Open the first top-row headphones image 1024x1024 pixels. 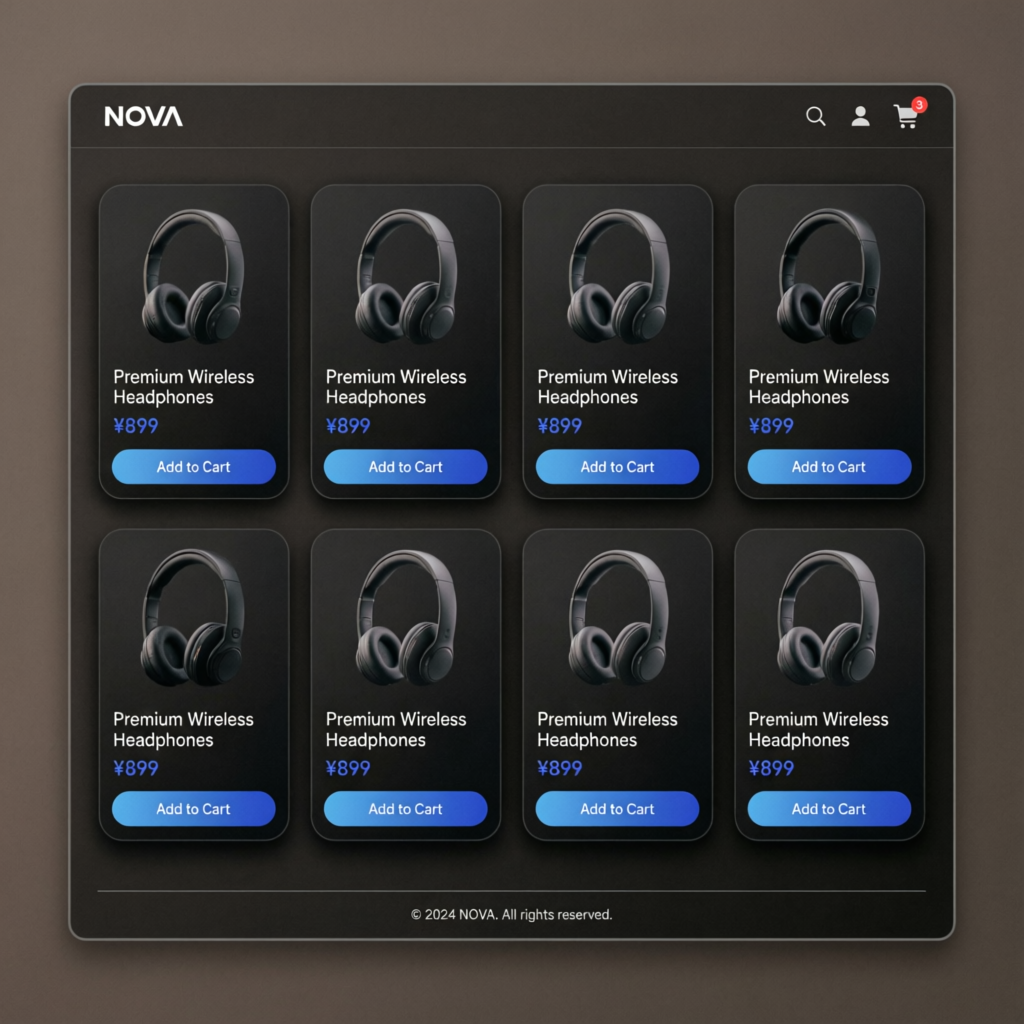pos(193,277)
